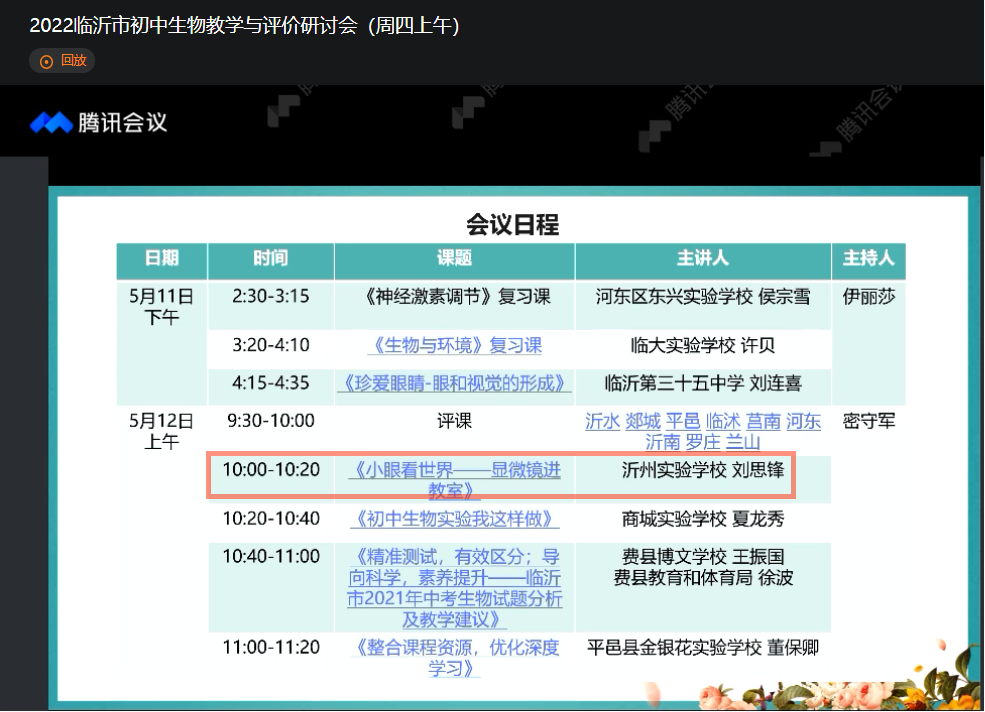Viewport: 985px width, 712px height.
Task: Click the 兰山 link
Action: pos(743,442)
